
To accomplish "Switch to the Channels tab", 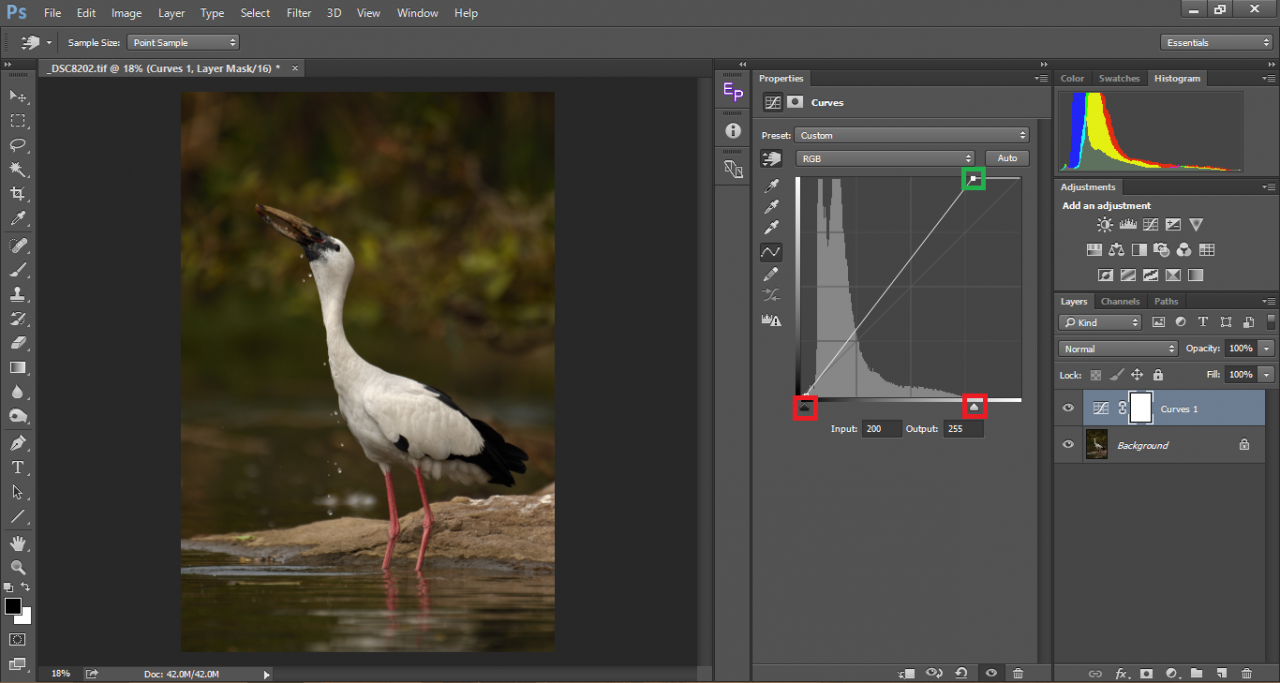I will click(1120, 301).
